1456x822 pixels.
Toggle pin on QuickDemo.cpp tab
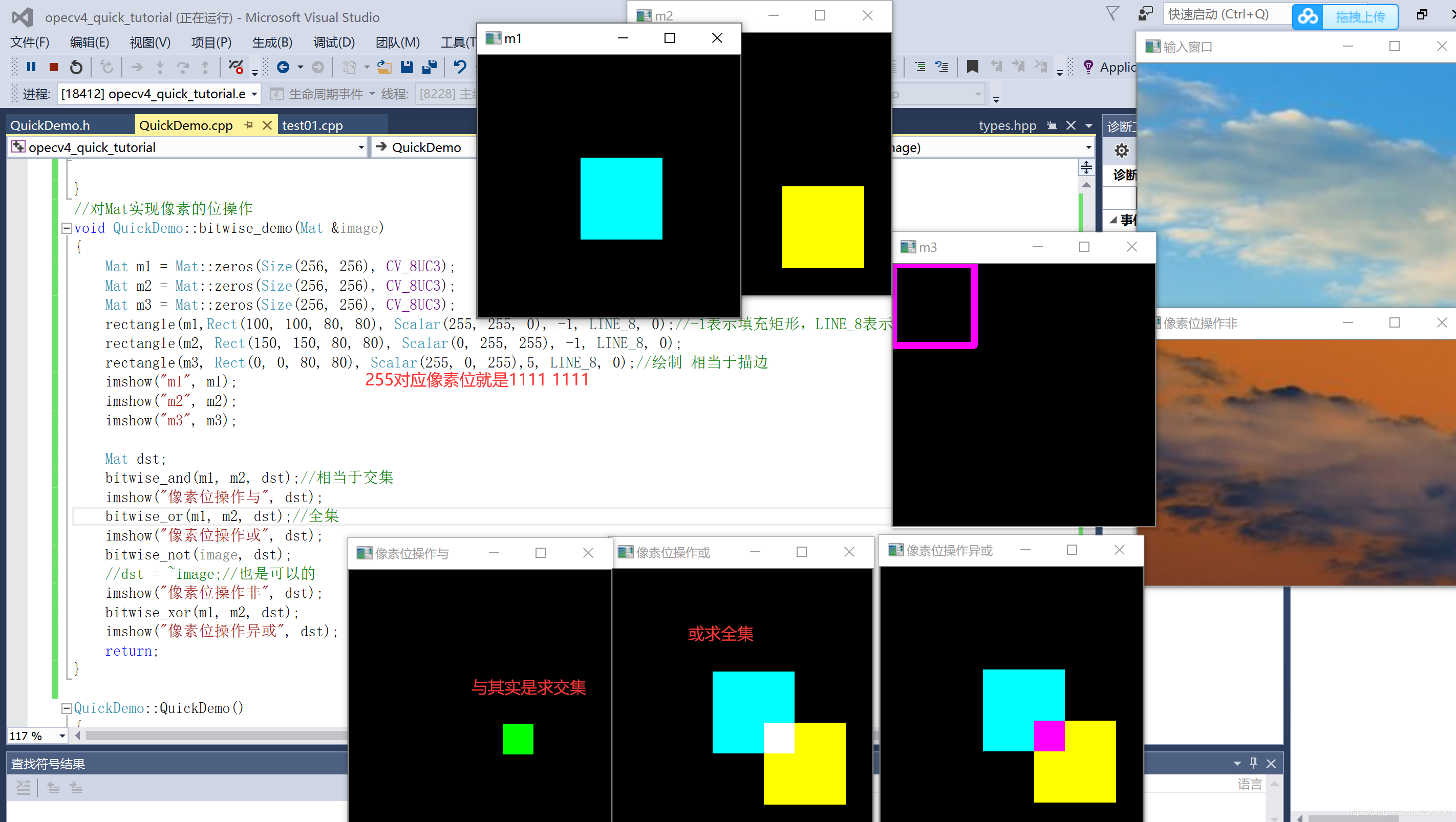click(249, 125)
